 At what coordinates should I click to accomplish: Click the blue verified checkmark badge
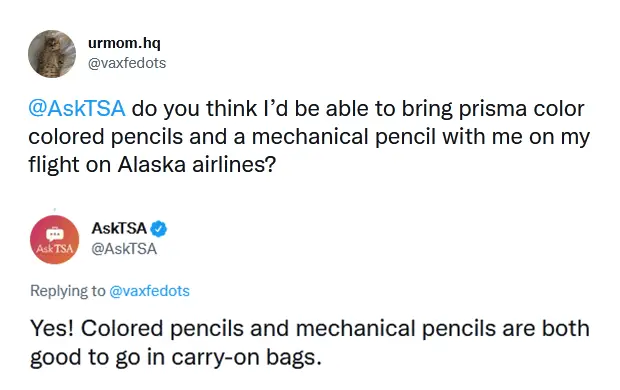tap(159, 229)
